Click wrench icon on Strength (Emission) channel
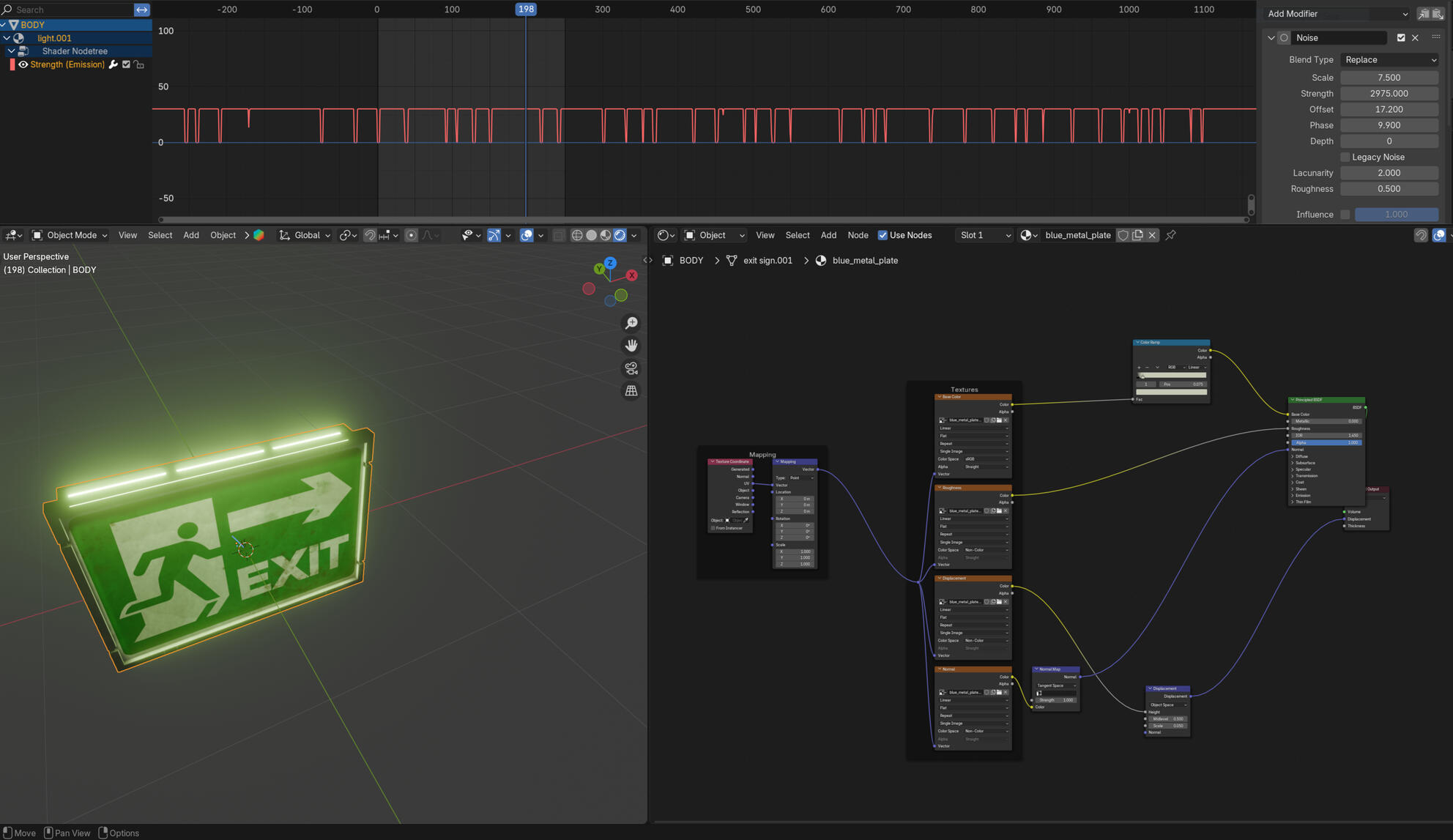 tap(114, 64)
